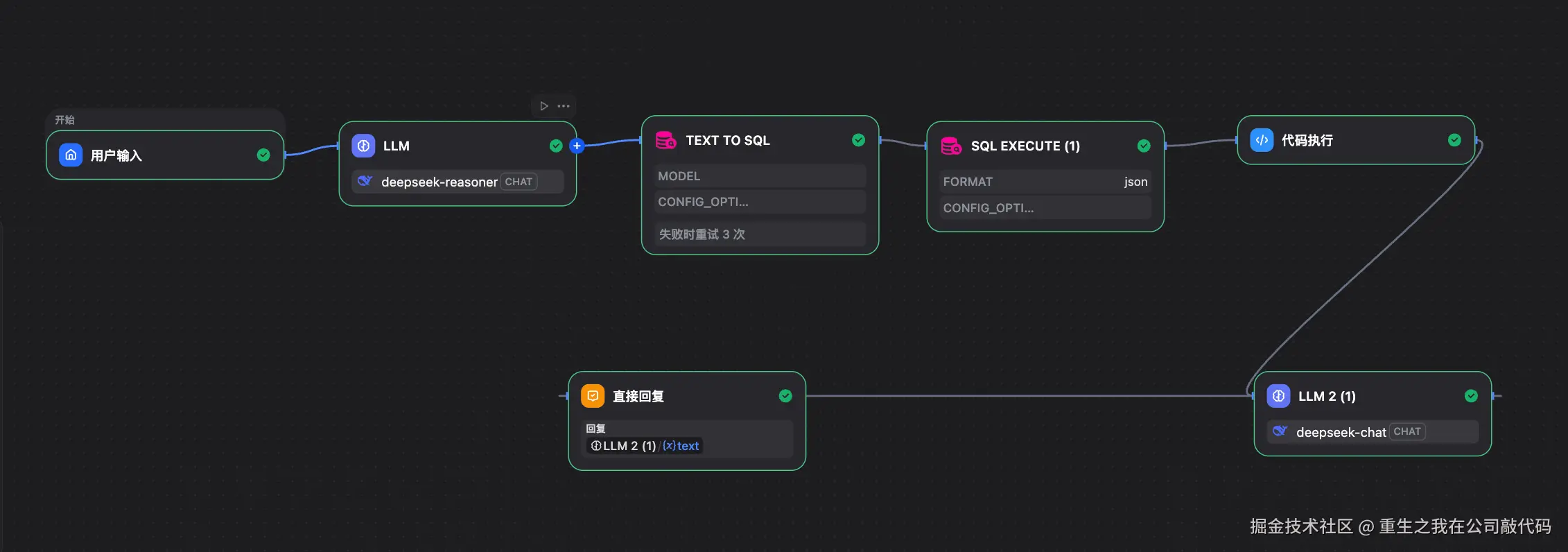Click the 直接回复 orange answer icon
The height and width of the screenshot is (552, 1568).
pos(593,396)
